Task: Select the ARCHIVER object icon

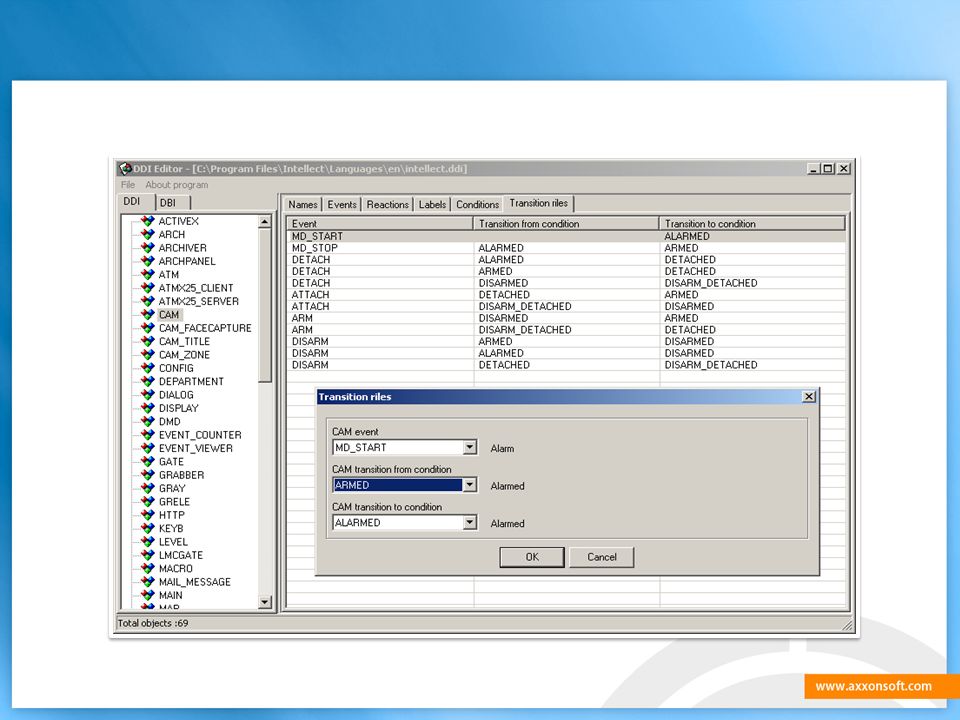Action: 148,248
